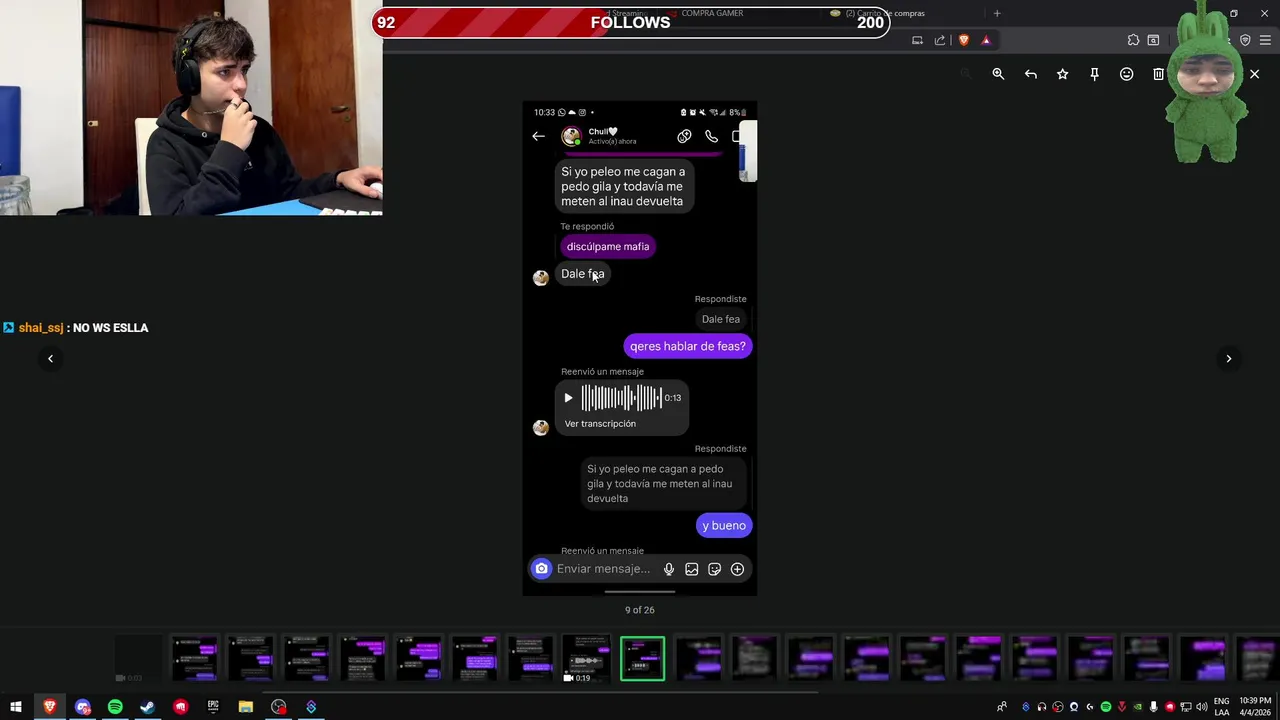Image resolution: width=1280 pixels, height=720 pixels.
Task: Click the 'y bueno' sent message bubble
Action: tap(724, 526)
